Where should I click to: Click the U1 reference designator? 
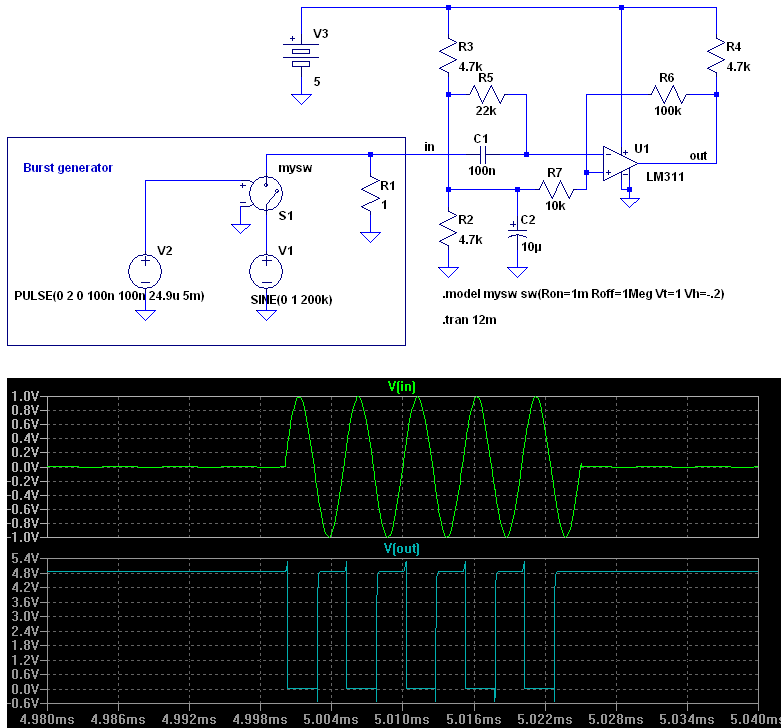point(642,148)
